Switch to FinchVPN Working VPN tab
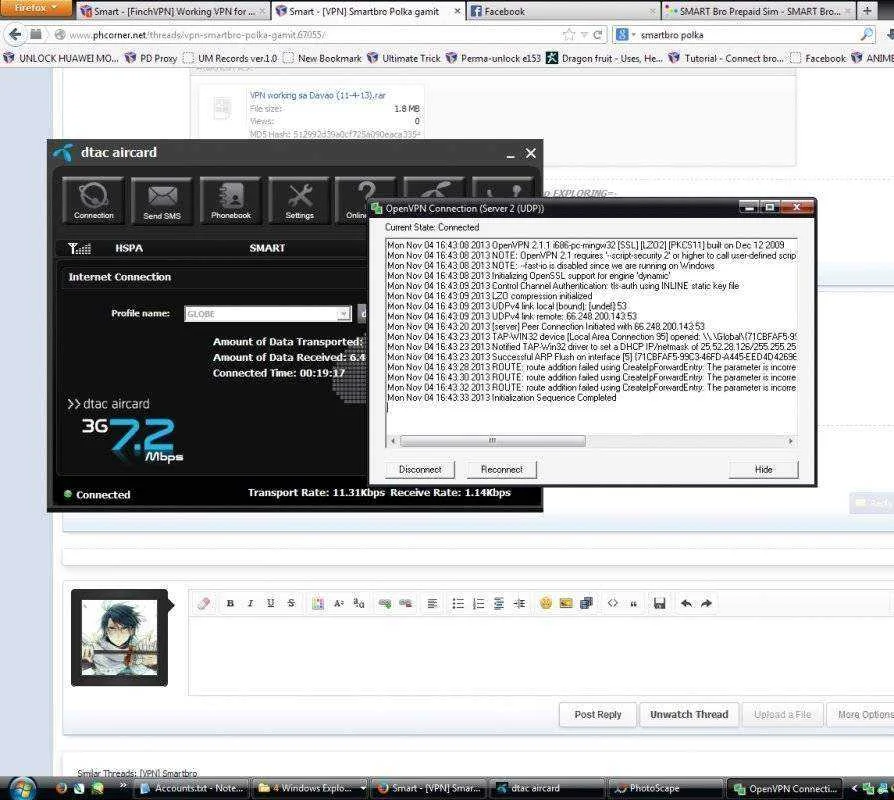Viewport: 894px width, 800px height. (x=172, y=11)
